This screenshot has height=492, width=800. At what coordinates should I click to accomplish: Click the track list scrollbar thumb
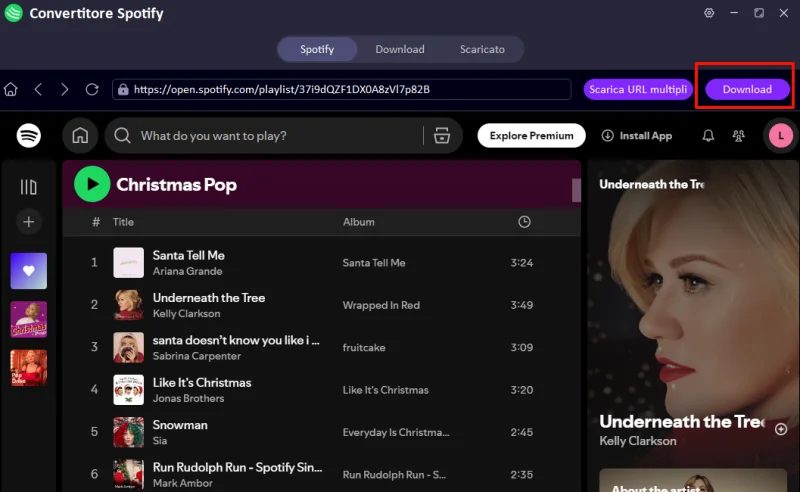[x=576, y=190]
